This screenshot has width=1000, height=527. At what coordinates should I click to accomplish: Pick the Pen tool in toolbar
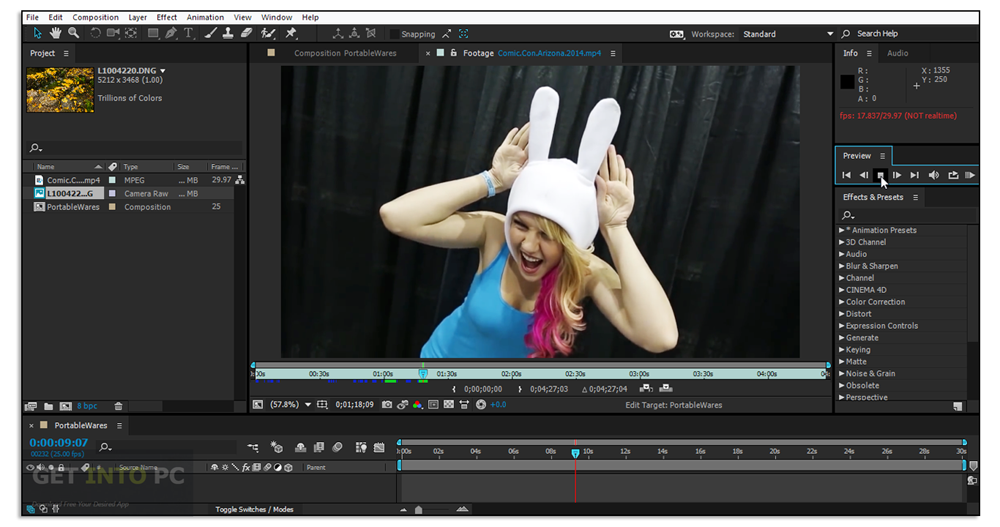pos(172,34)
